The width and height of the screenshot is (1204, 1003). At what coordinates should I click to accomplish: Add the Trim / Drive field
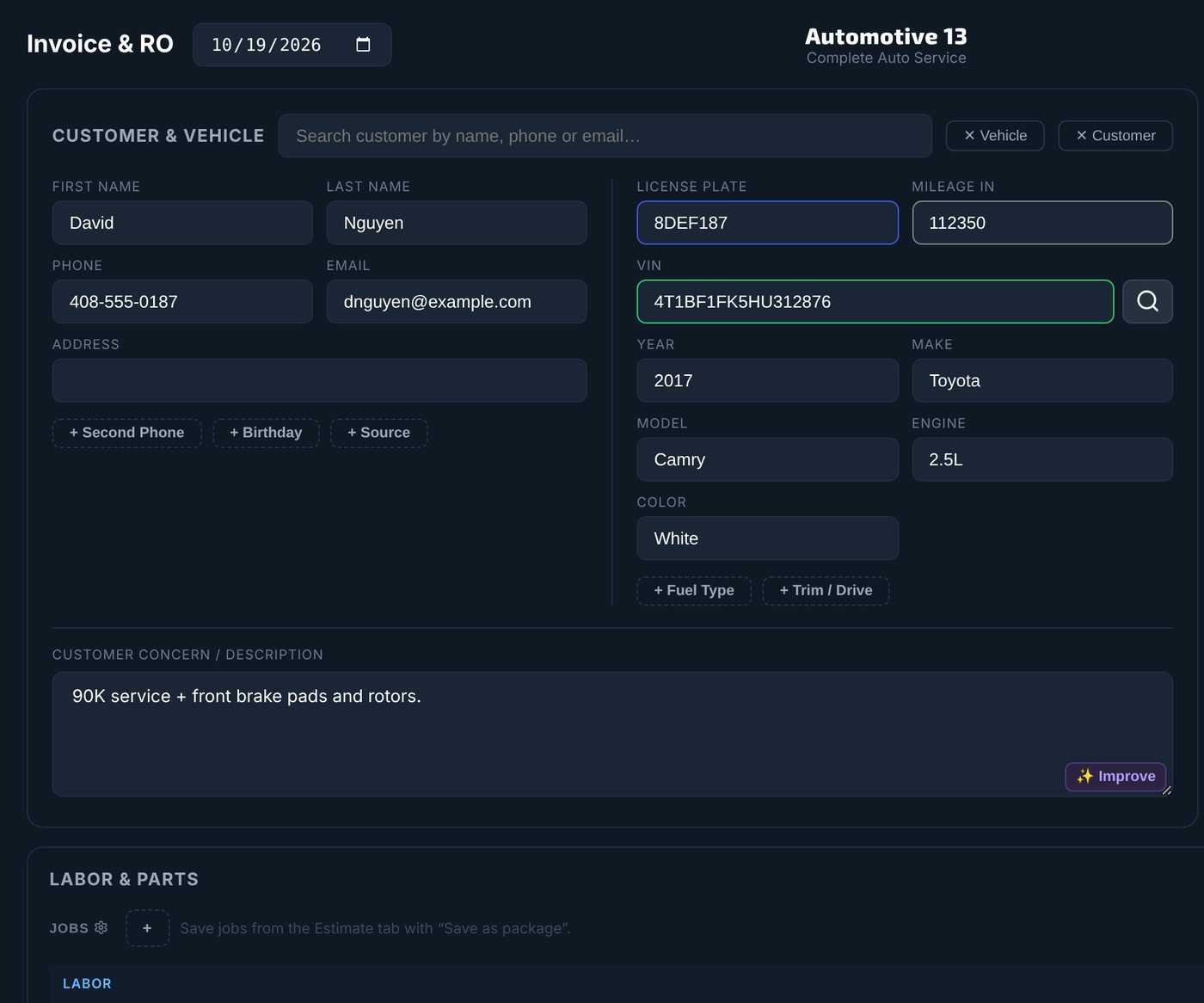click(x=826, y=590)
